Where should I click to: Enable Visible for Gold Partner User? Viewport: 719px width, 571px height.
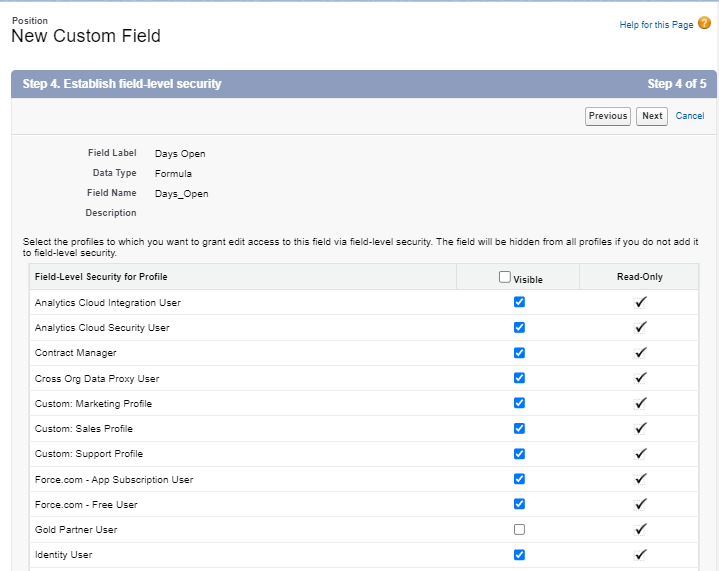(x=519, y=530)
